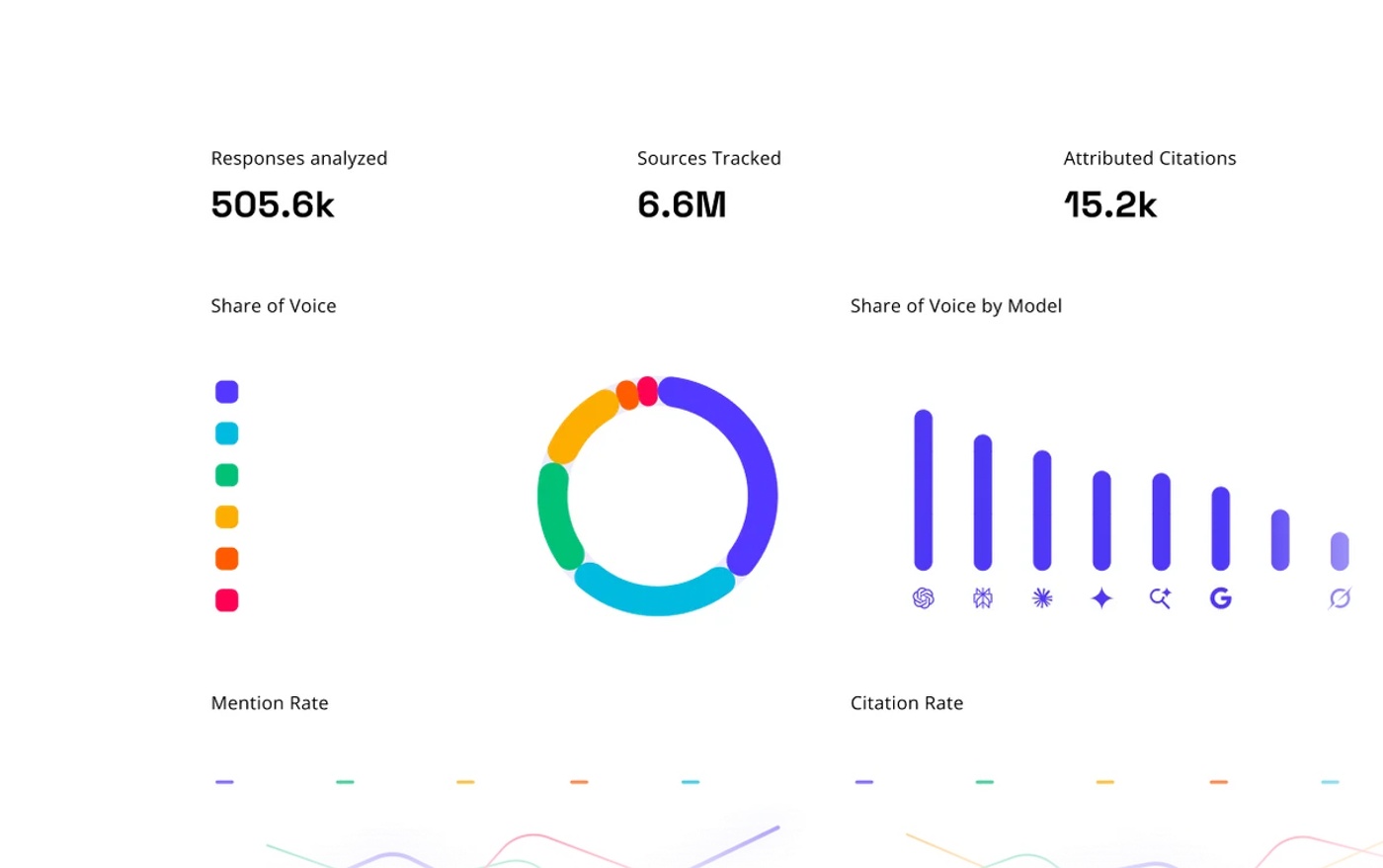Screen dimensions: 1383x868
Task: Select the short bar above the Grok icon
Action: 1340,551
